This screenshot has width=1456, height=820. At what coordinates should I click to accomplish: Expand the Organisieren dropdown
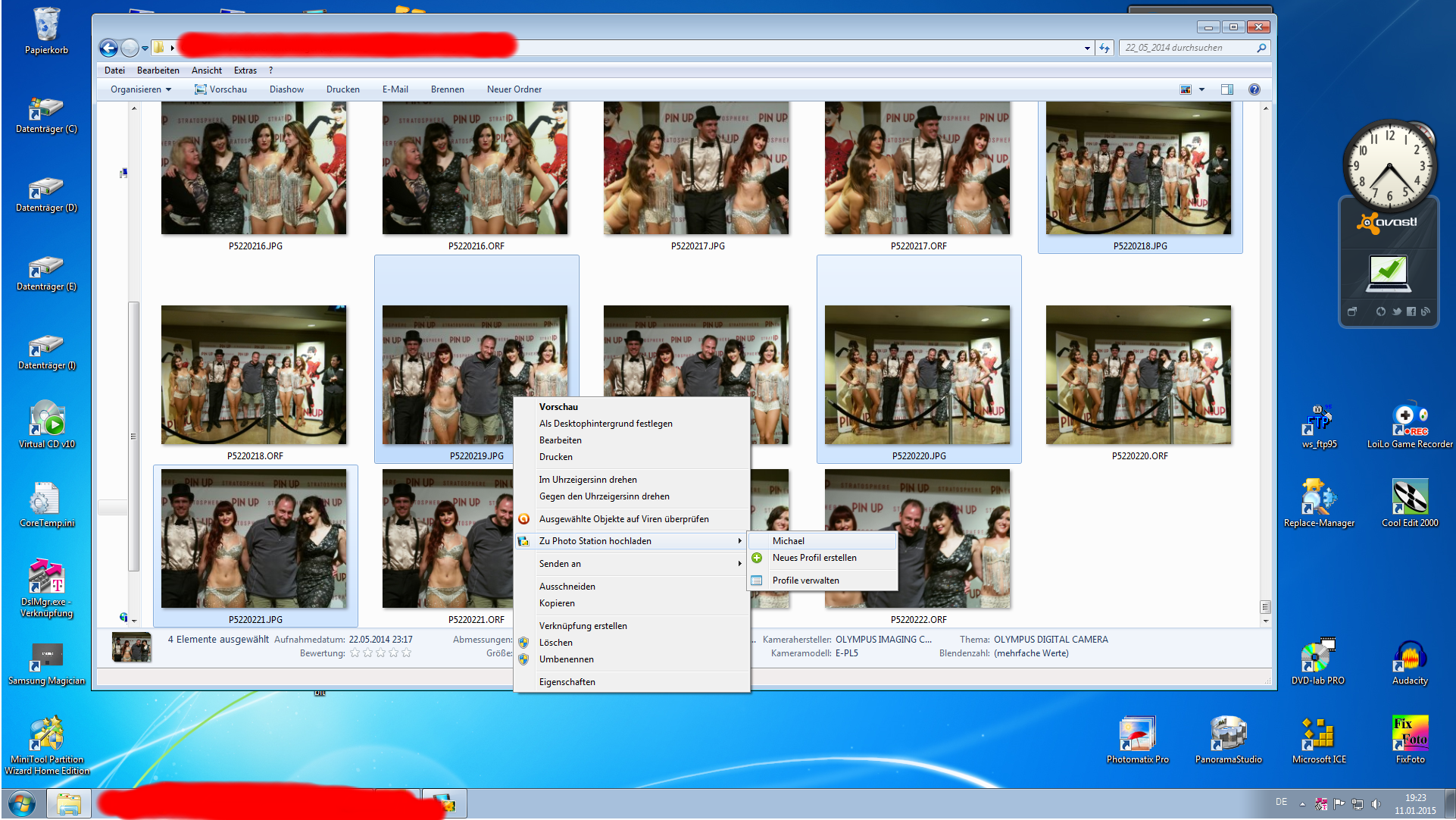141,89
